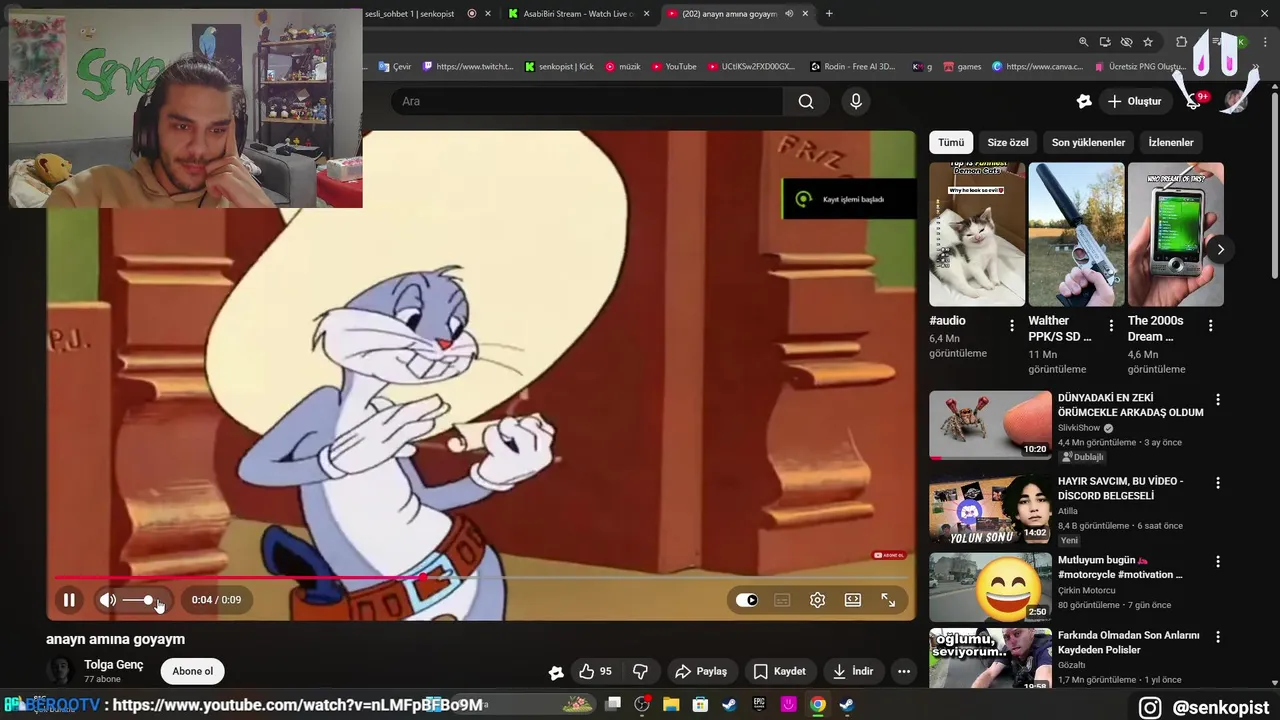Screen dimensions: 1280x720
Task: Share the video with Paylaş
Action: [701, 671]
